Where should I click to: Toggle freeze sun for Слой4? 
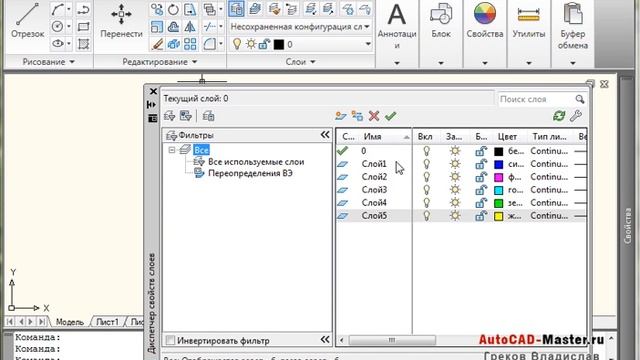click(455, 203)
